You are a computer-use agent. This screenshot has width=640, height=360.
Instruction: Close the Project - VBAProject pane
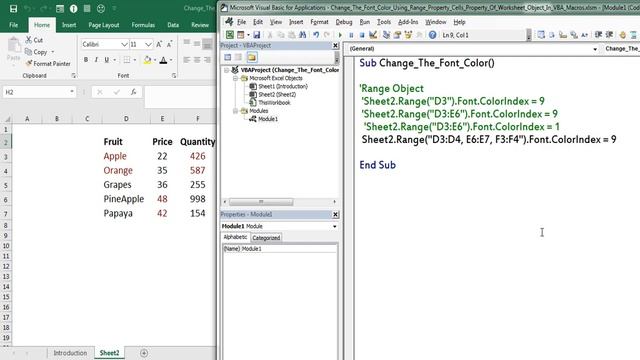pos(335,45)
